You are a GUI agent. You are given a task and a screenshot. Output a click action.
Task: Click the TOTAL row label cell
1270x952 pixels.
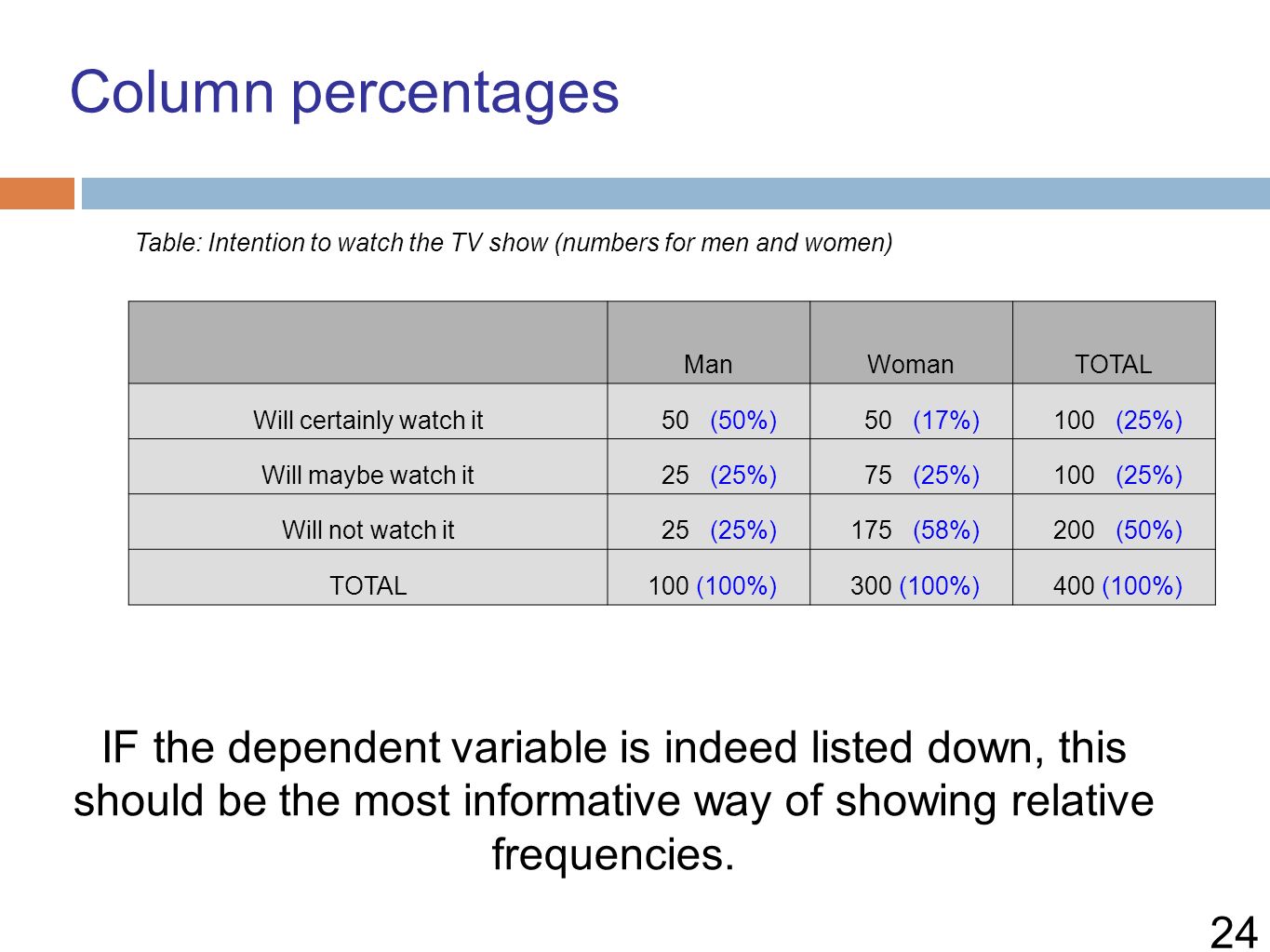click(x=368, y=577)
